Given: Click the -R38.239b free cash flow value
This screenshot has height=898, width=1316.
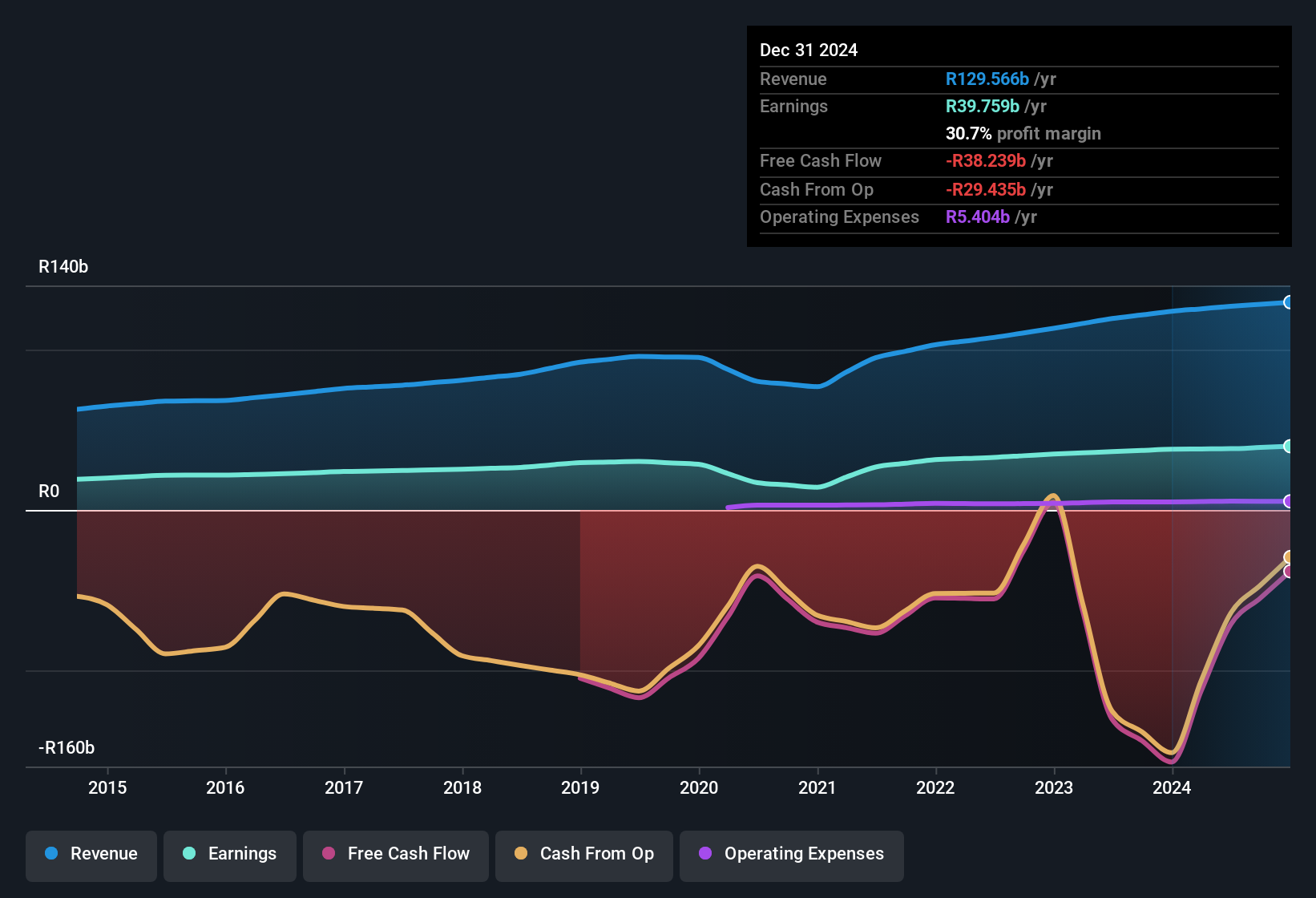Looking at the screenshot, I should (x=986, y=160).
